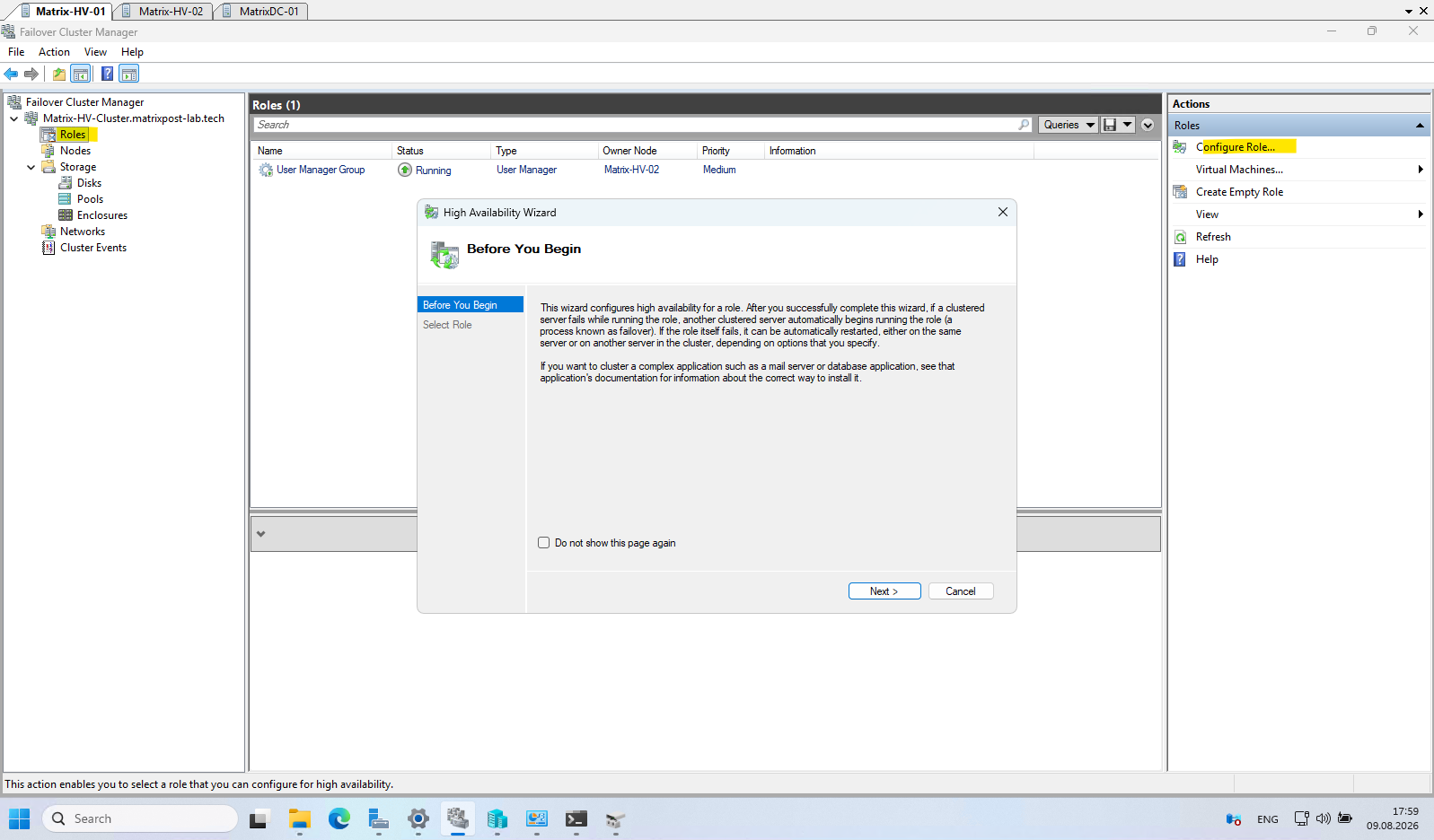The image size is (1434, 840).
Task: Toggle the Show/Hide Action Pane toolbar icon
Action: coord(129,74)
